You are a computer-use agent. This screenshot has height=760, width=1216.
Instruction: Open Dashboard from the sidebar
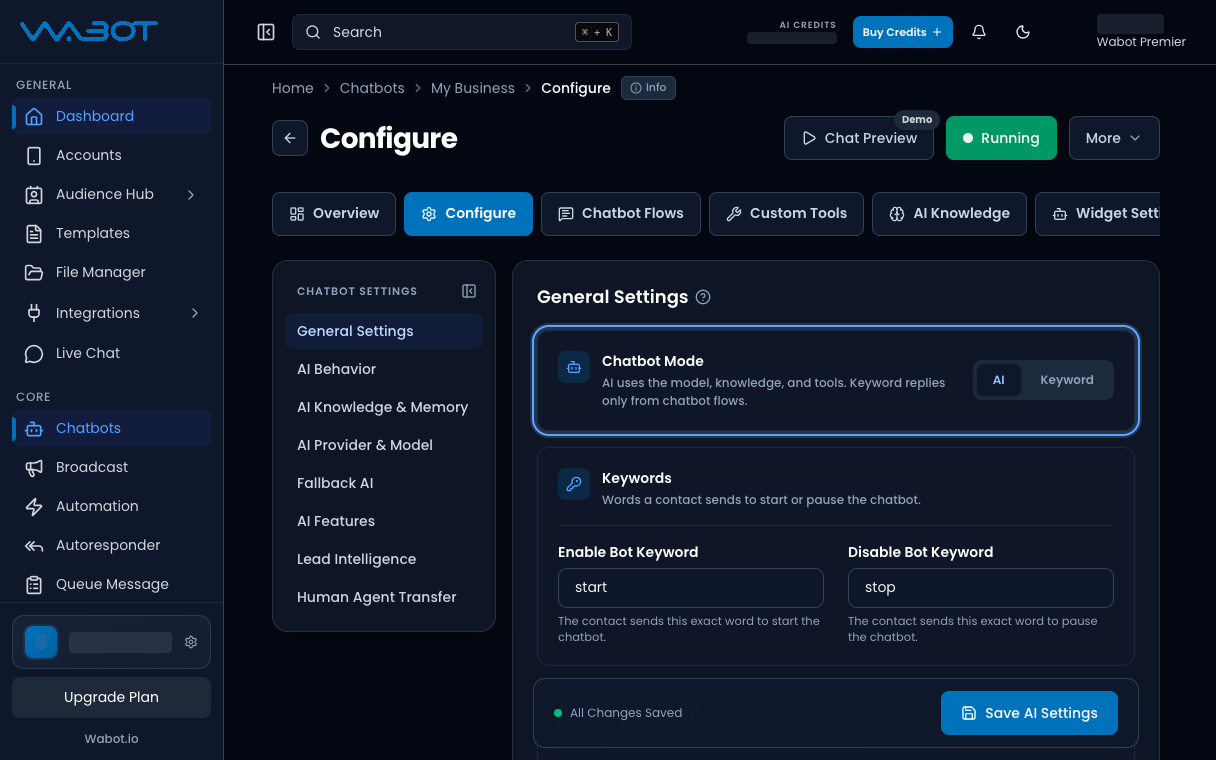pyautogui.click(x=111, y=116)
